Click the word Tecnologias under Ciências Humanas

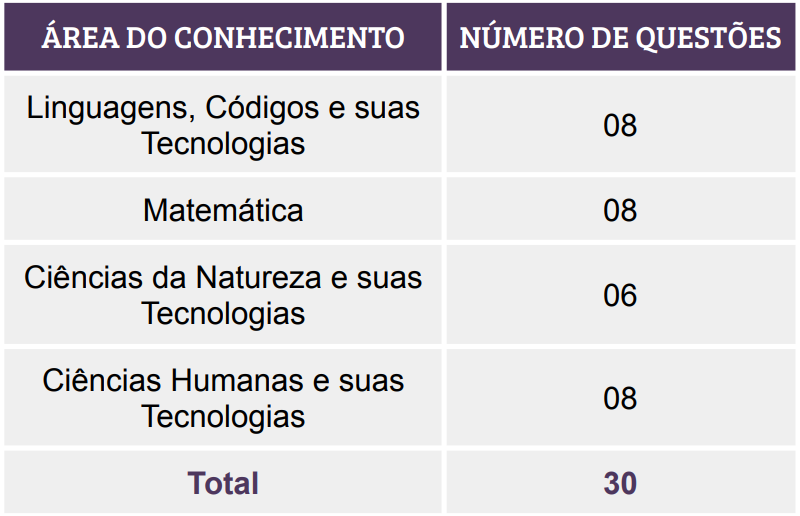[x=223, y=416]
